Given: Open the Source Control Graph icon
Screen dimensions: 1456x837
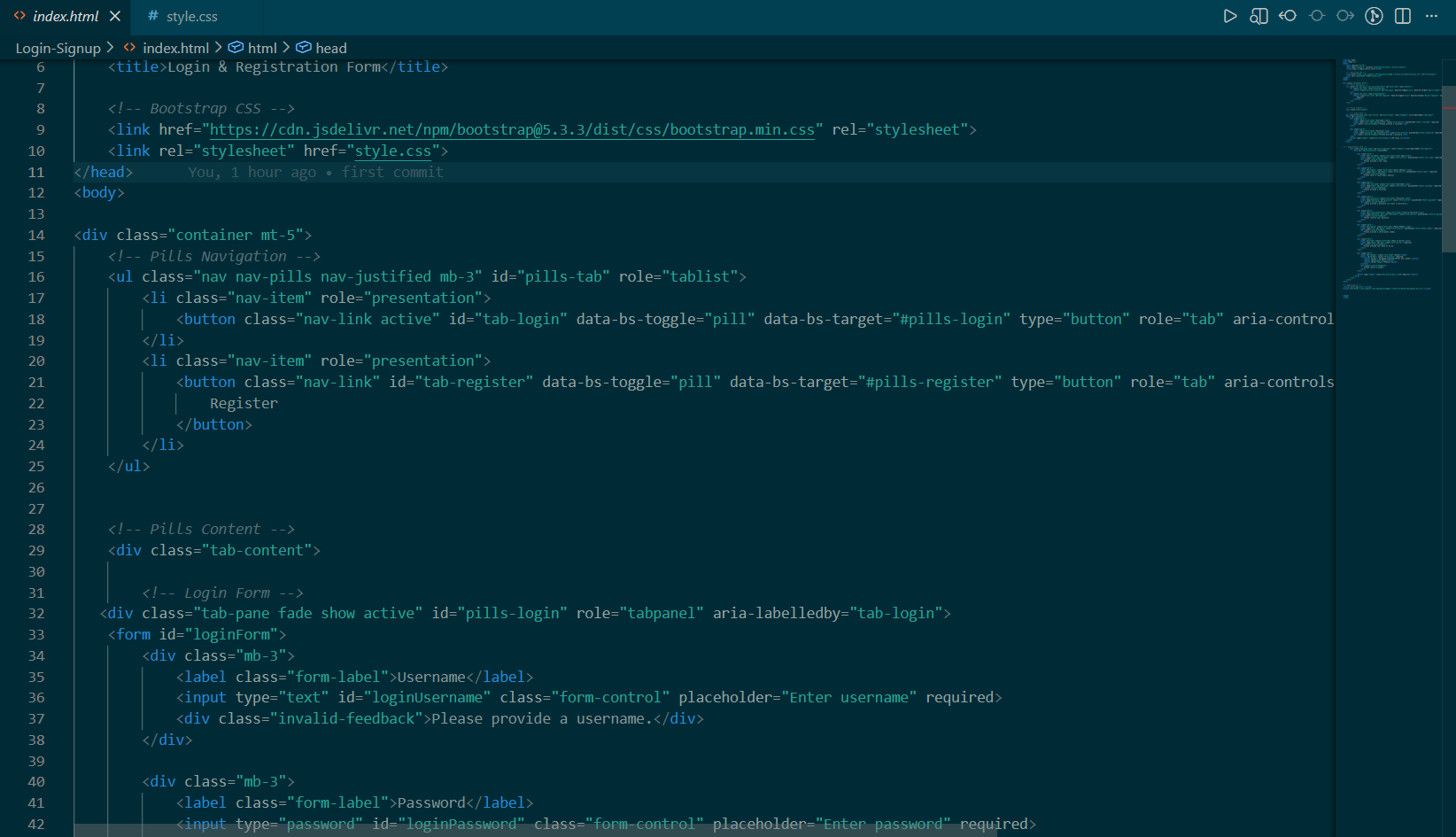Looking at the screenshot, I should pyautogui.click(x=1374, y=15).
